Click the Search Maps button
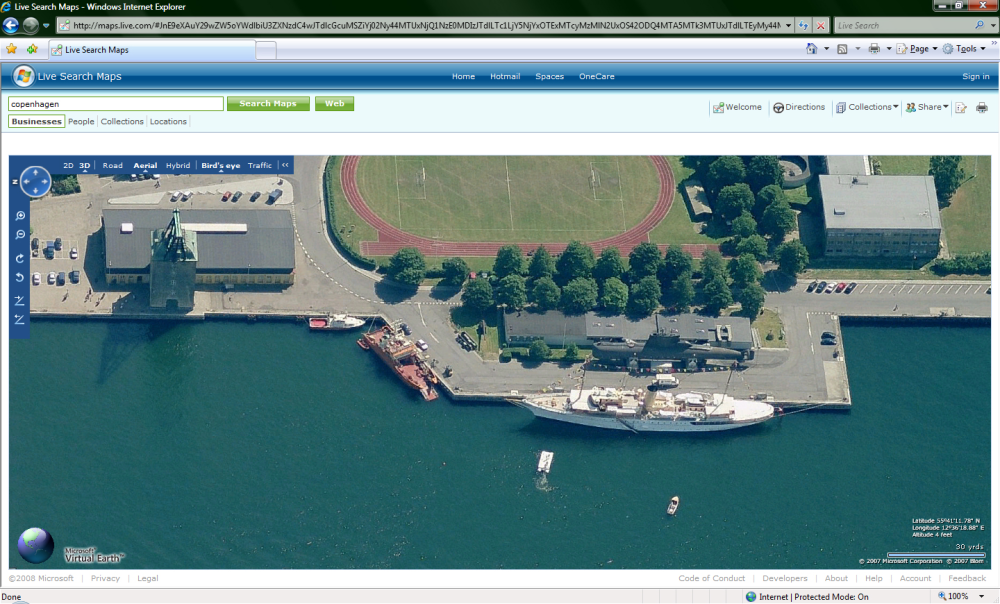Viewport: 1000px width, 604px height. tap(268, 103)
